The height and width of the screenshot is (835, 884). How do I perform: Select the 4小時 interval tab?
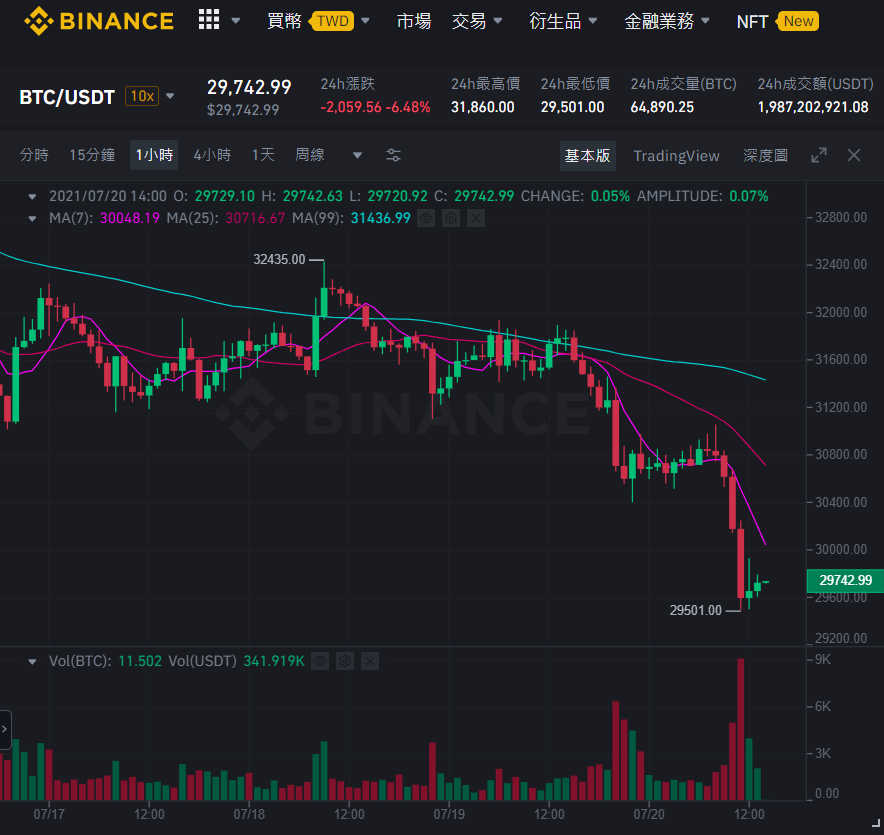tap(212, 155)
